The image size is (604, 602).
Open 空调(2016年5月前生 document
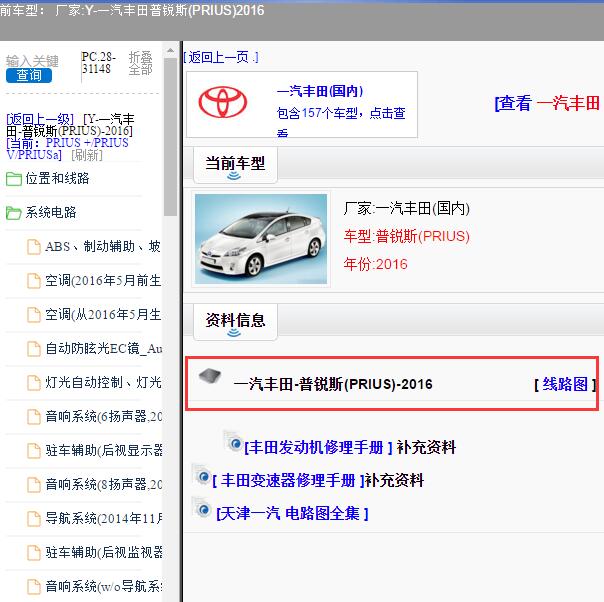pos(102,280)
